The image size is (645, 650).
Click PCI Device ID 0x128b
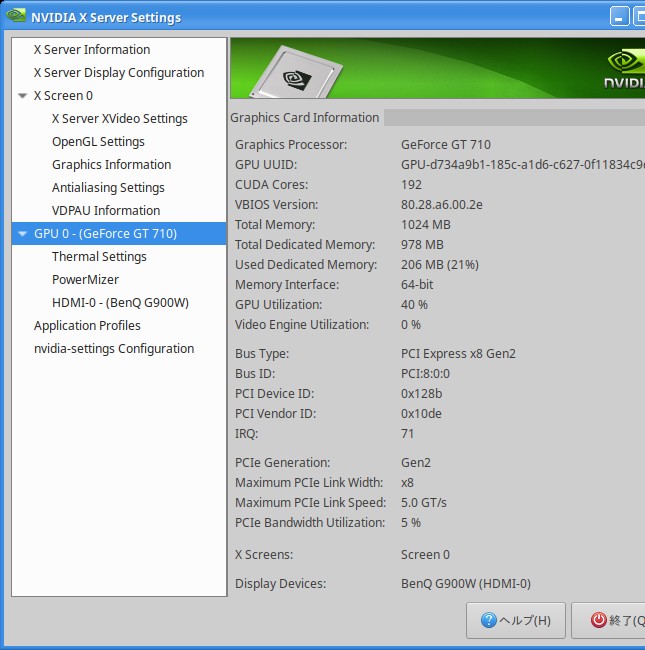(x=422, y=394)
